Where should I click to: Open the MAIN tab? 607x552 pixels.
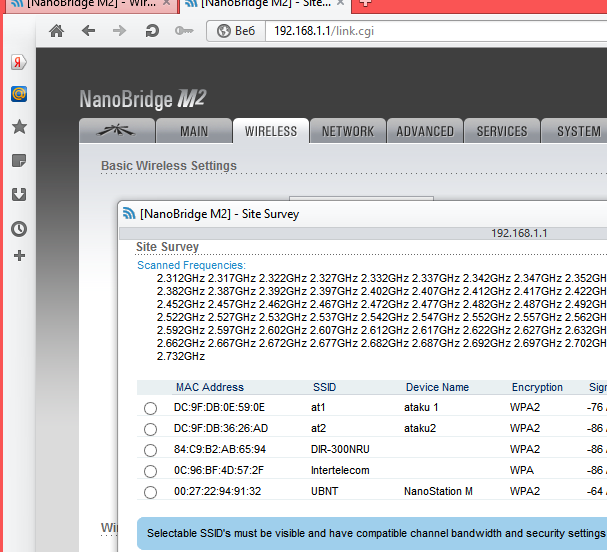[194, 131]
